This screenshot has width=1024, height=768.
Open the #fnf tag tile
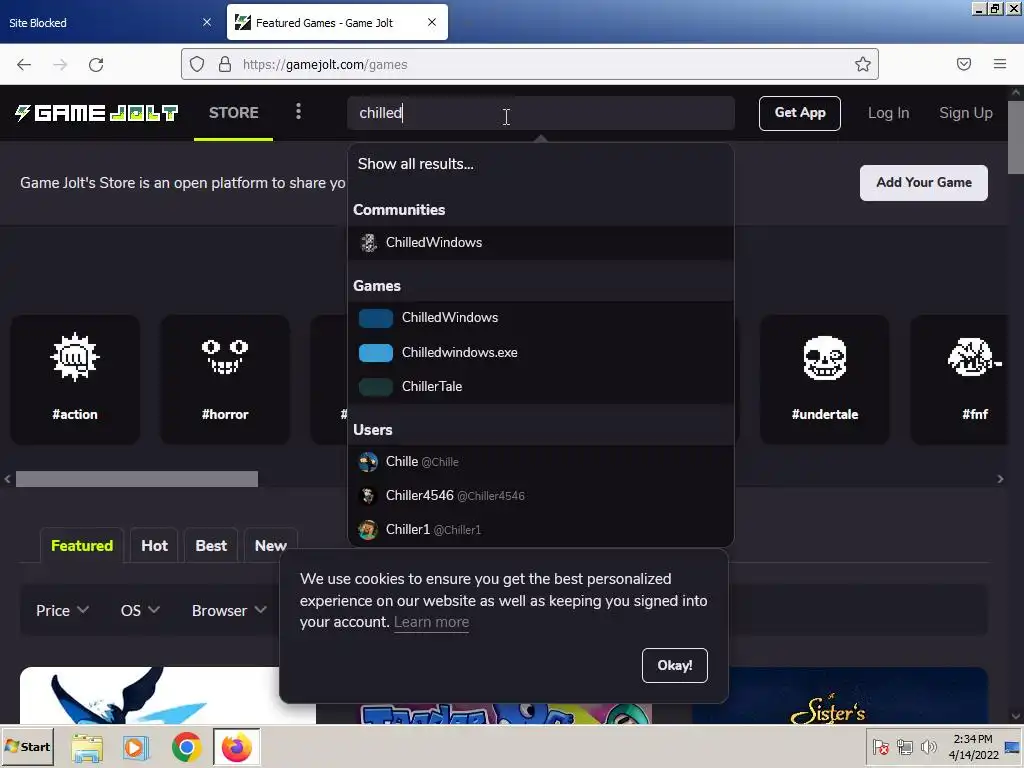coord(960,379)
